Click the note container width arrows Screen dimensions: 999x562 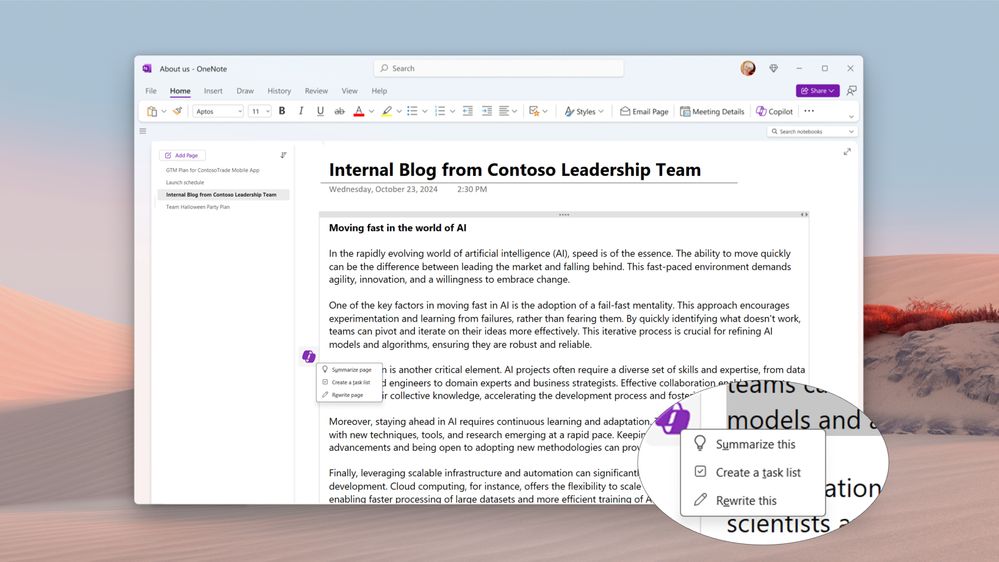[804, 215]
